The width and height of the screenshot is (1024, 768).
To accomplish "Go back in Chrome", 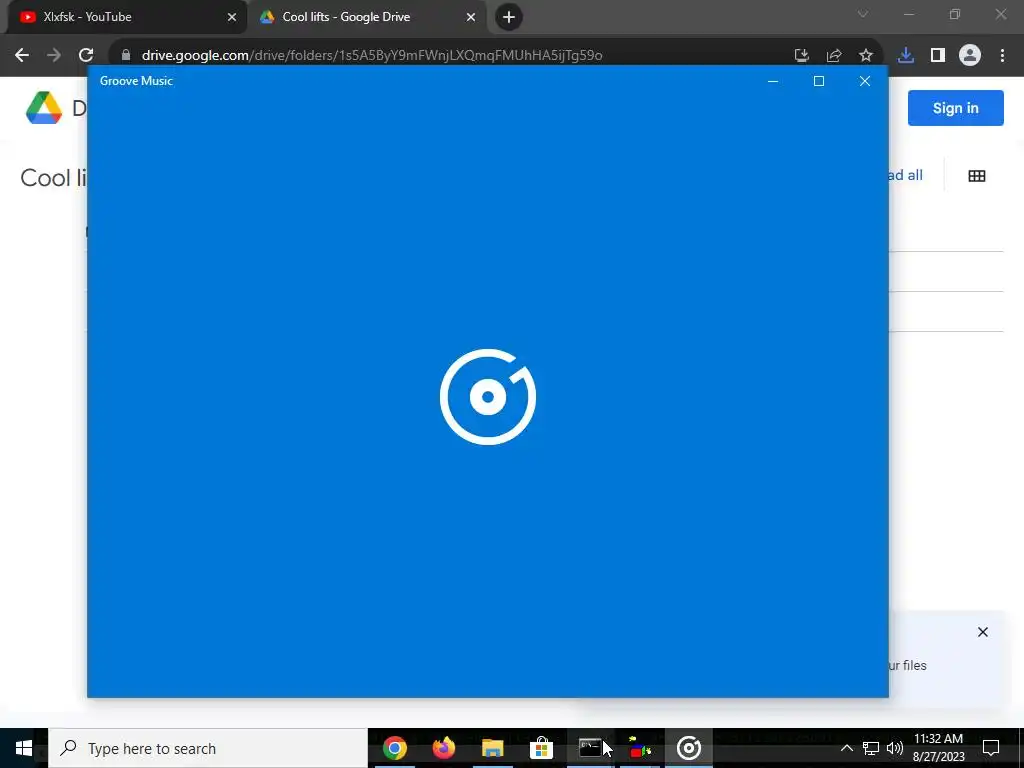I will tap(22, 56).
